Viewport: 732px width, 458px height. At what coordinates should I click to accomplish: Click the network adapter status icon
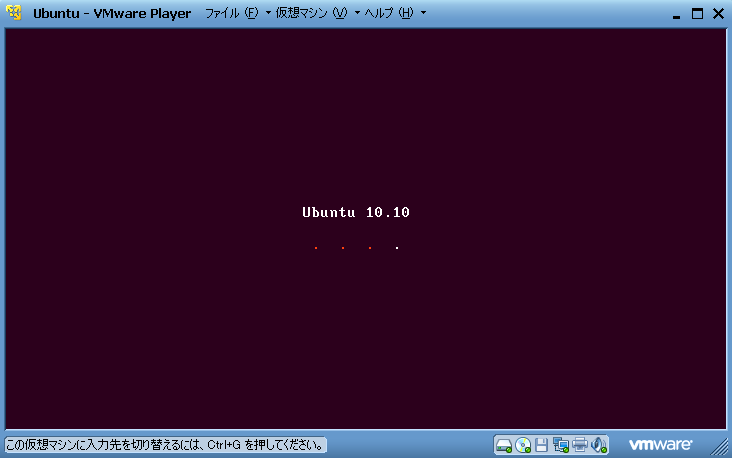tap(561, 445)
